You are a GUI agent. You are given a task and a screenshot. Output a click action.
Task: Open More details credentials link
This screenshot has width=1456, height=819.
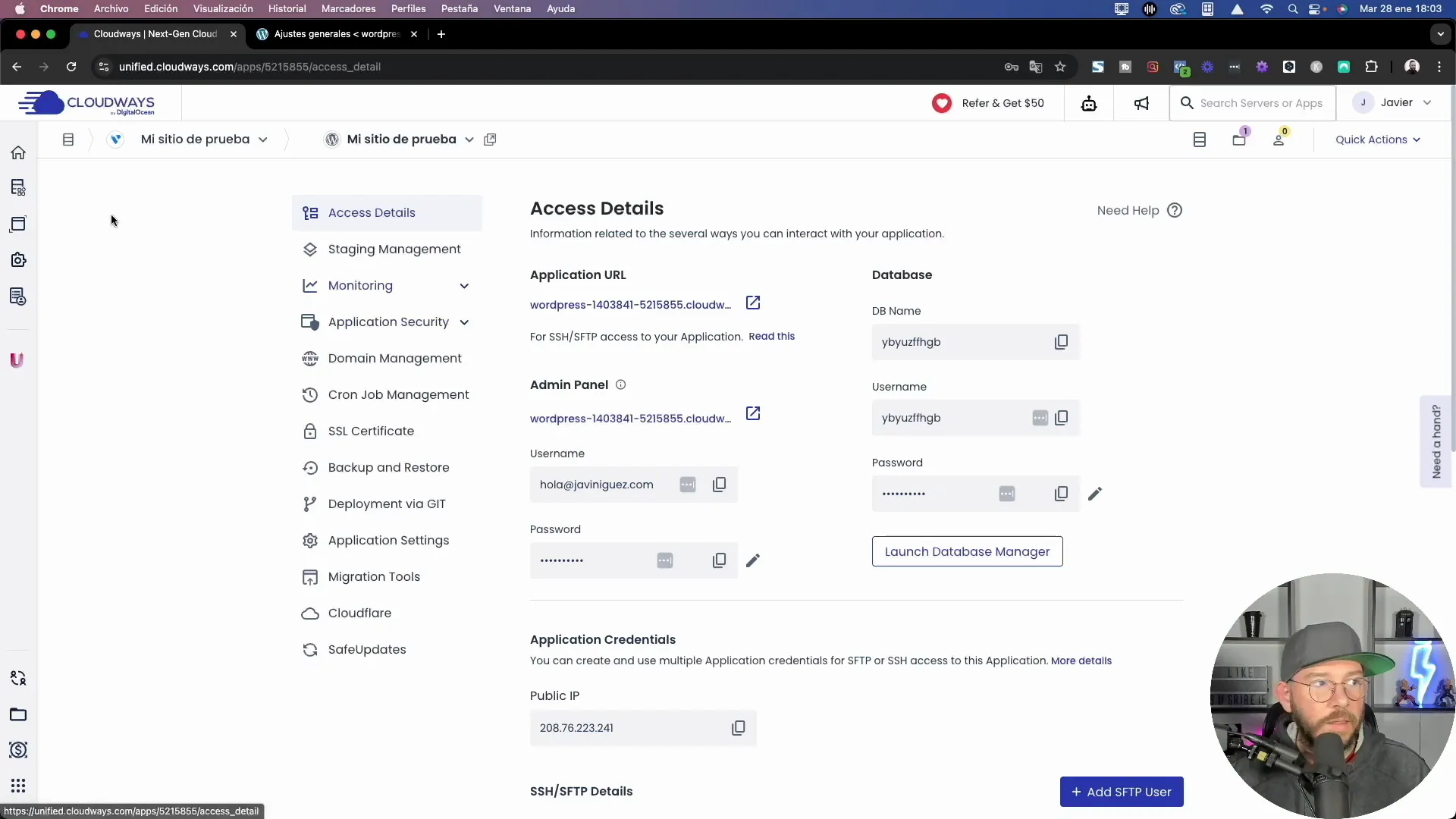click(x=1081, y=661)
